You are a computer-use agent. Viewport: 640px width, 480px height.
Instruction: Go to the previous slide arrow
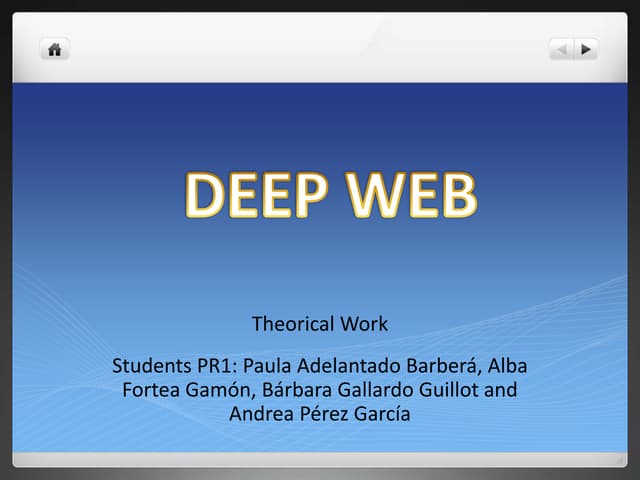click(562, 49)
